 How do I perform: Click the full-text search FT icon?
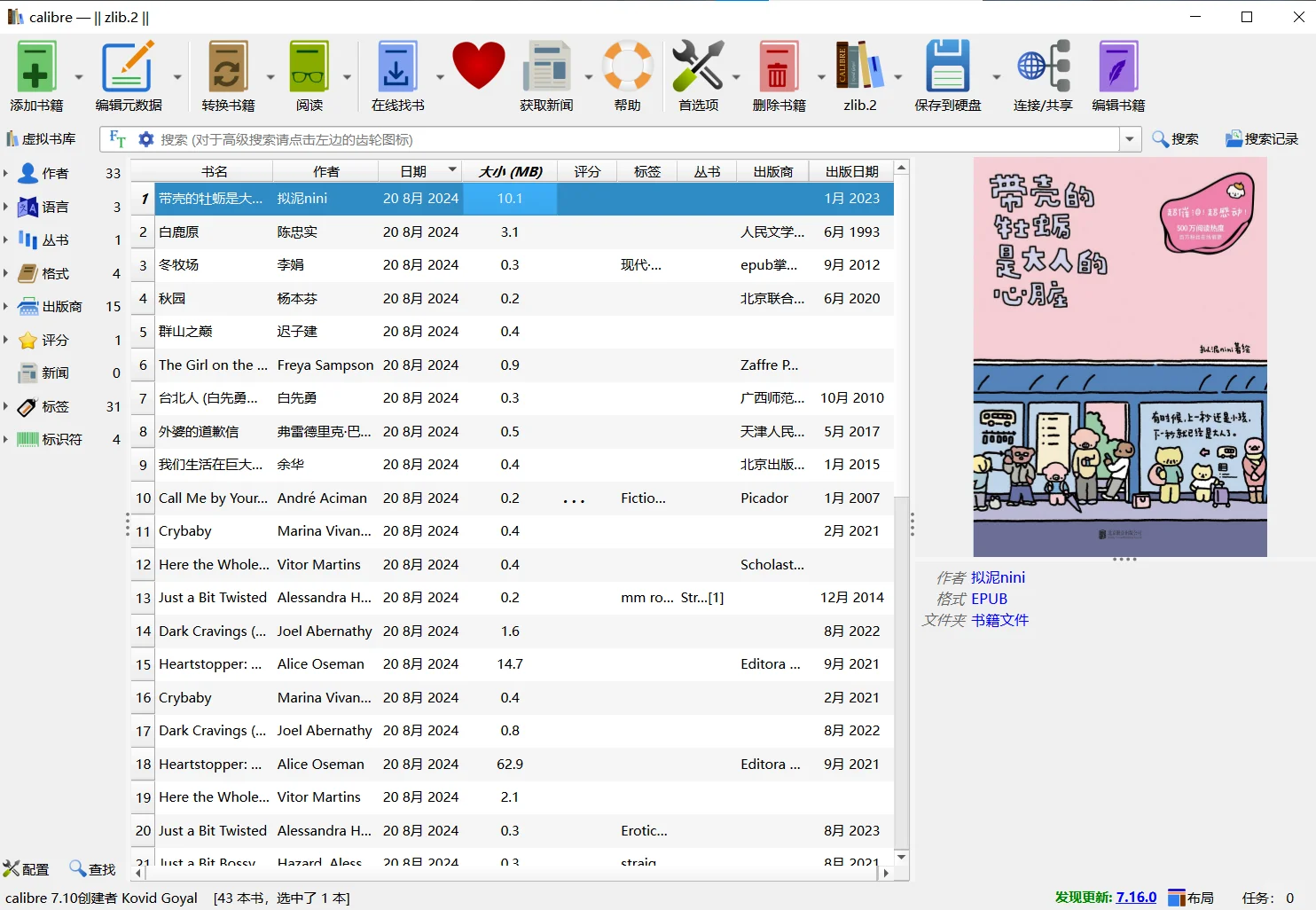pos(117,139)
